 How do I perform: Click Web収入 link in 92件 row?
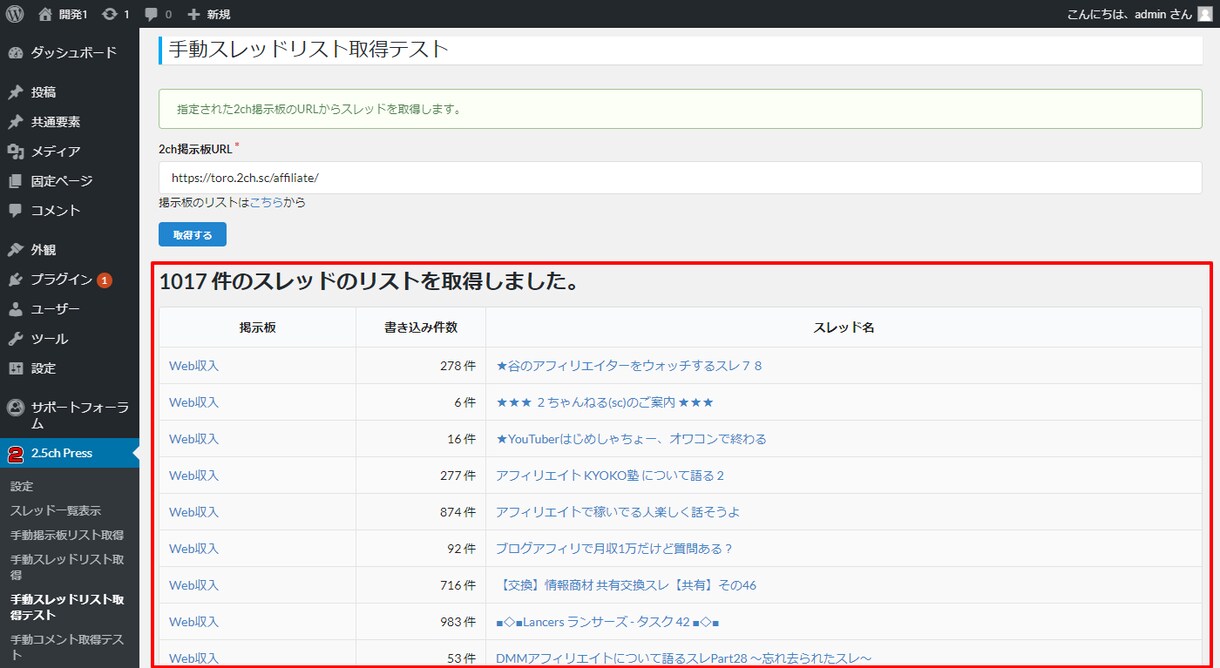[194, 548]
